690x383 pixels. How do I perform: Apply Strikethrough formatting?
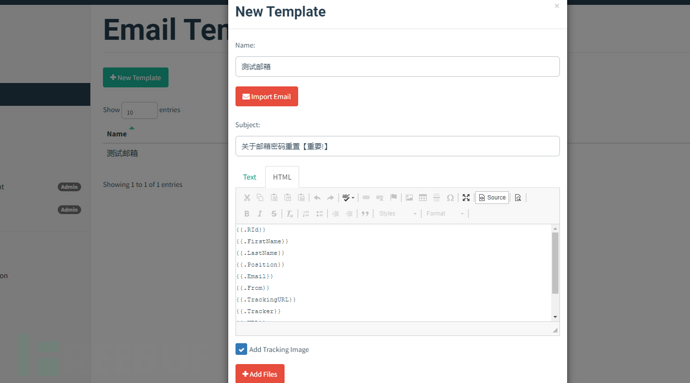click(x=274, y=214)
